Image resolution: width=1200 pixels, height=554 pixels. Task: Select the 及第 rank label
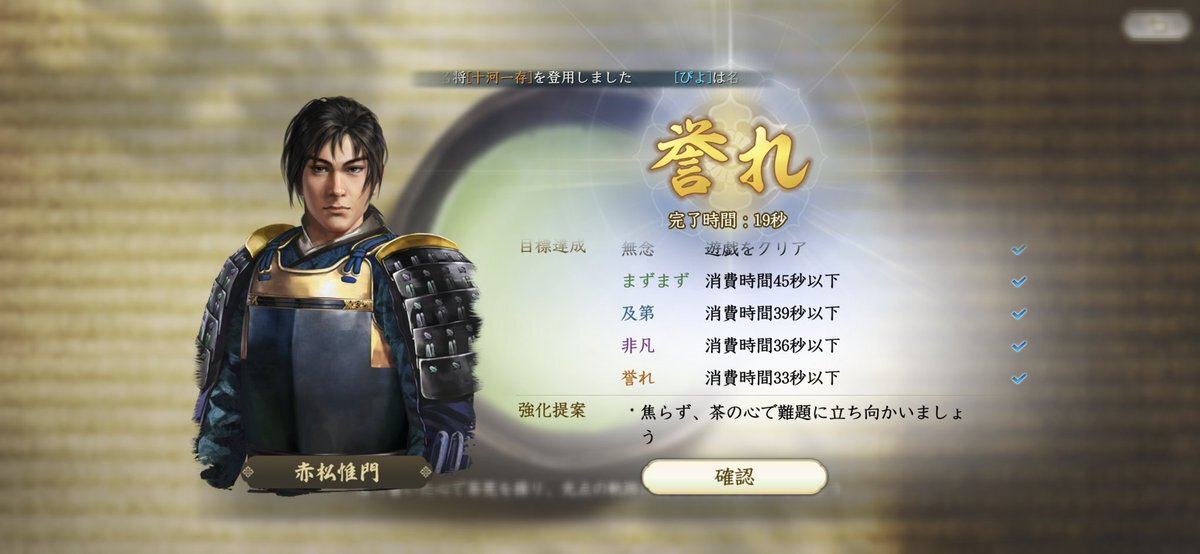point(638,314)
